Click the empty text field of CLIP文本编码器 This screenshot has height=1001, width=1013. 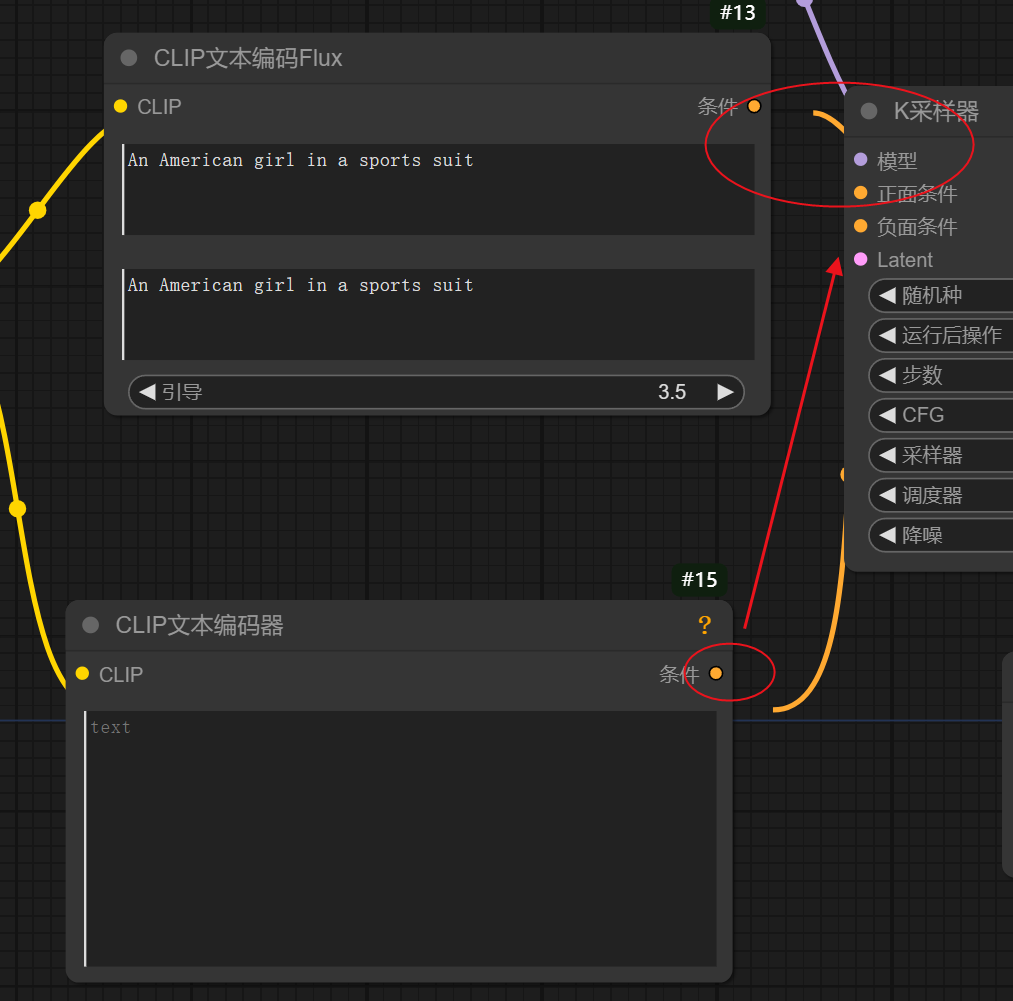point(400,840)
